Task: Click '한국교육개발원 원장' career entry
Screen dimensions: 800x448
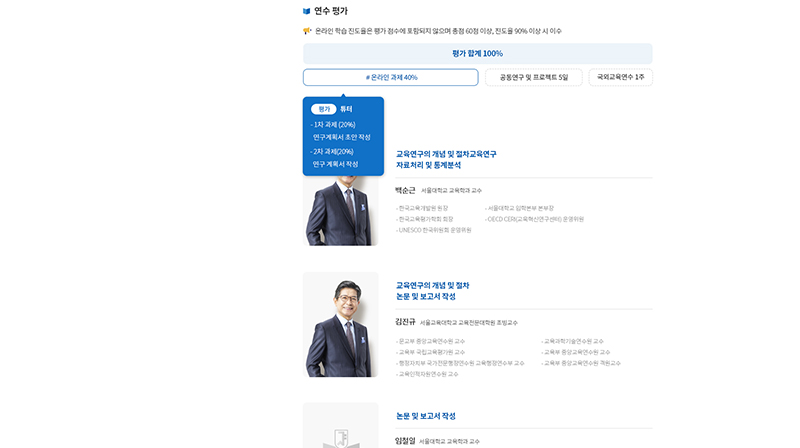Action: click(x=422, y=208)
